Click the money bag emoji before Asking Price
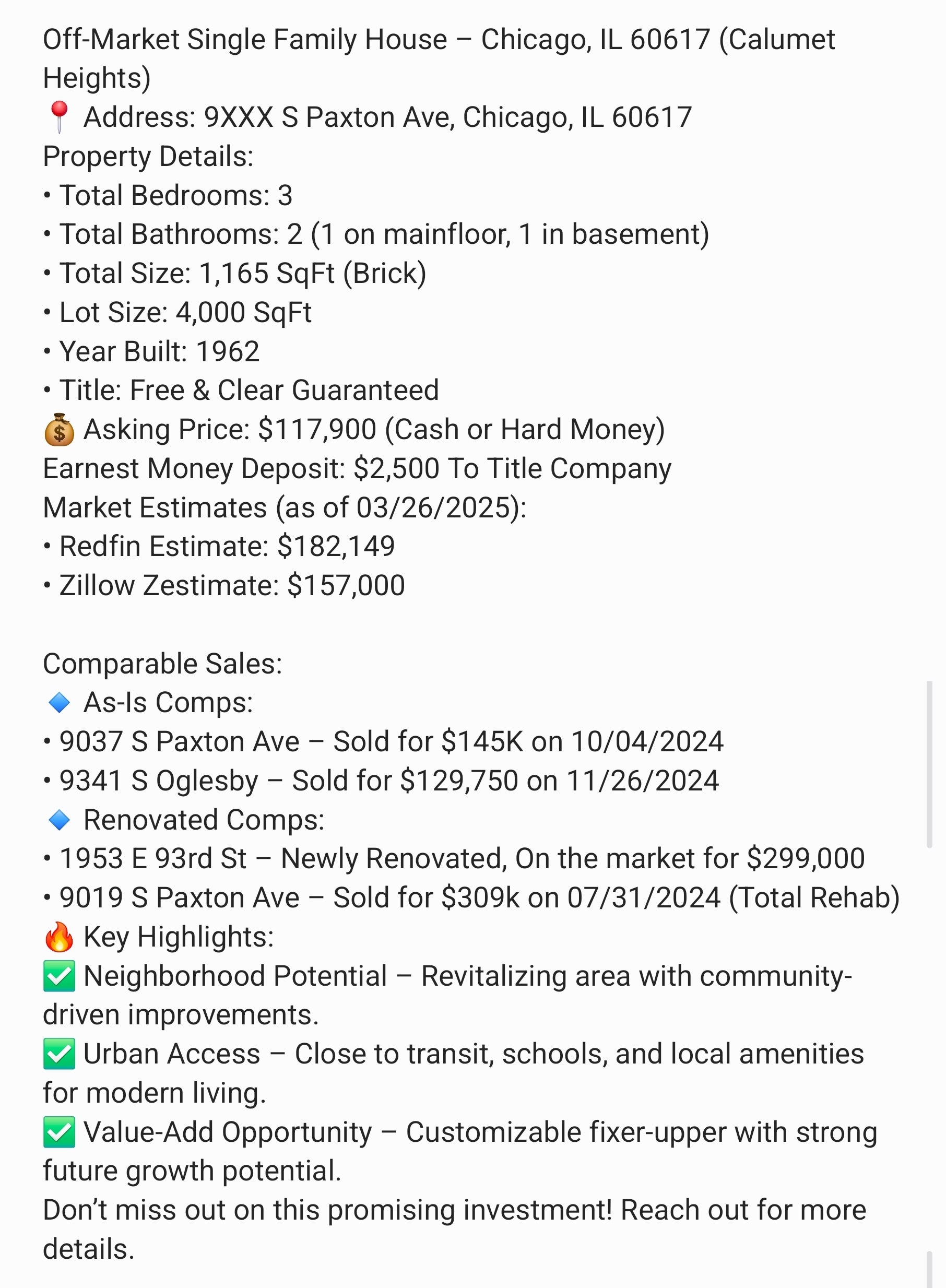946x1288 pixels. pyautogui.click(x=59, y=430)
